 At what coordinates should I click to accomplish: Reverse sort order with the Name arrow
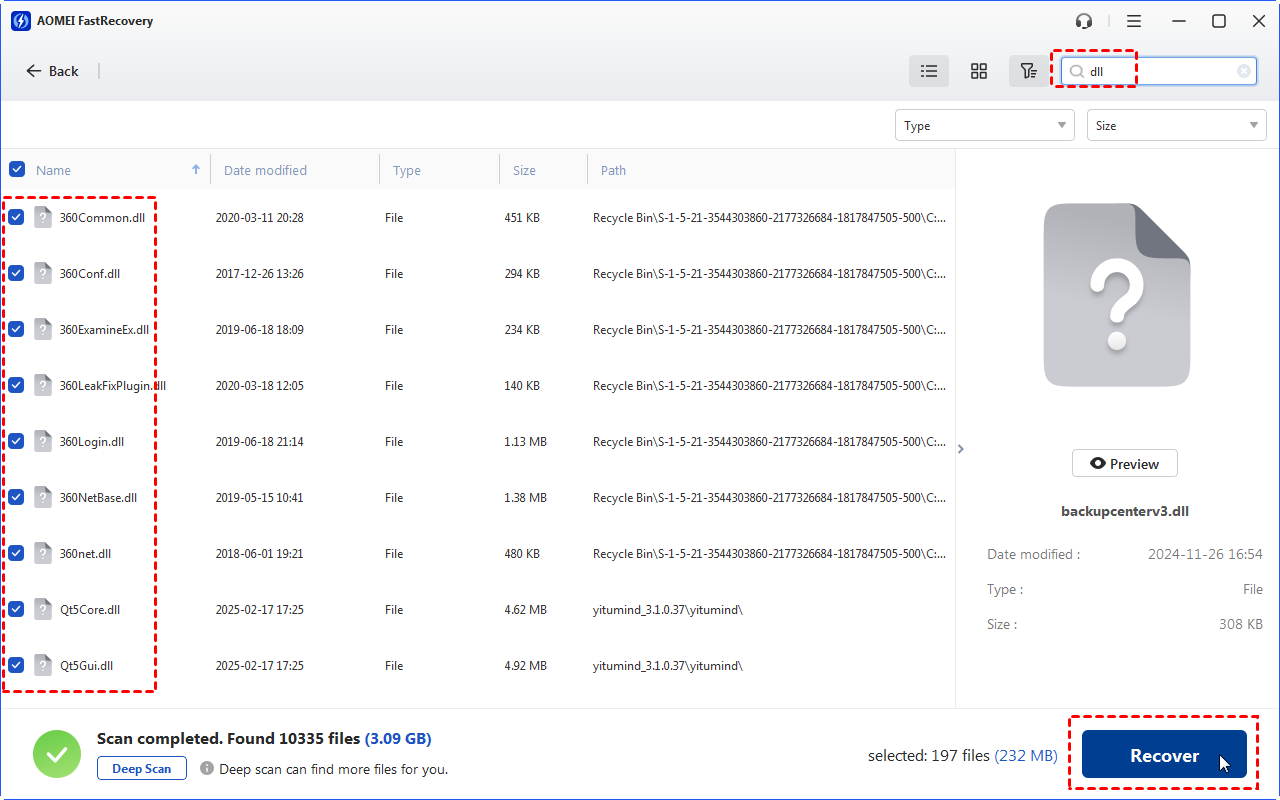tap(196, 170)
